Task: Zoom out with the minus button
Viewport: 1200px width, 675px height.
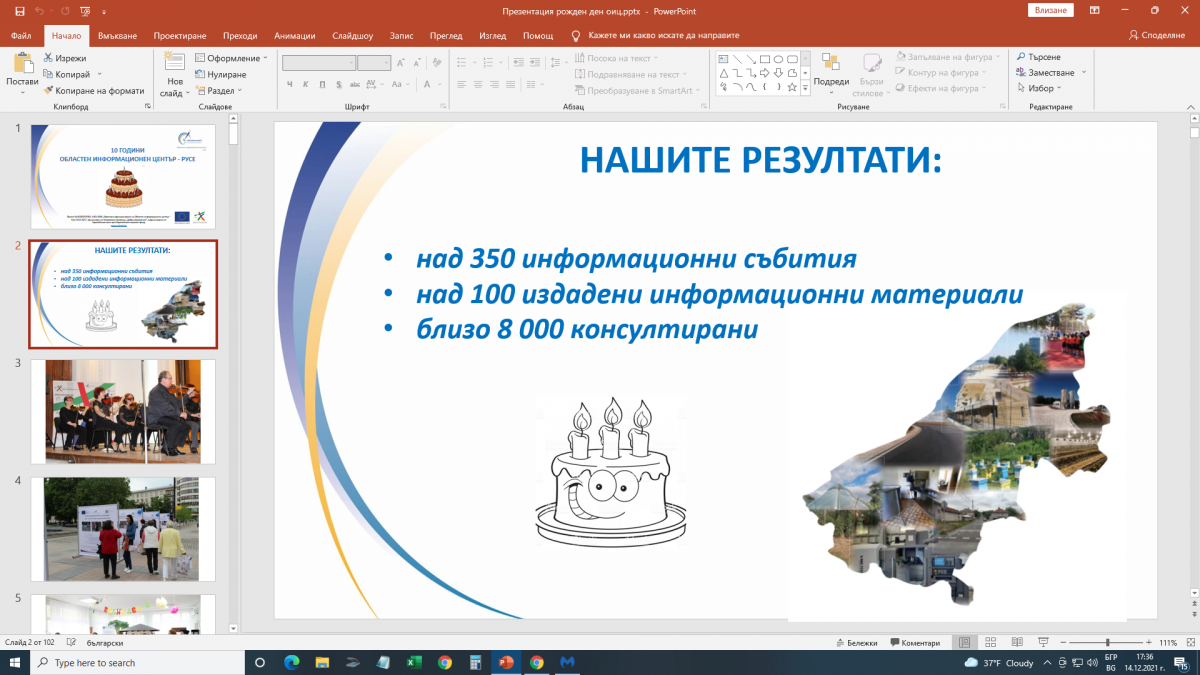Action: tap(1064, 643)
